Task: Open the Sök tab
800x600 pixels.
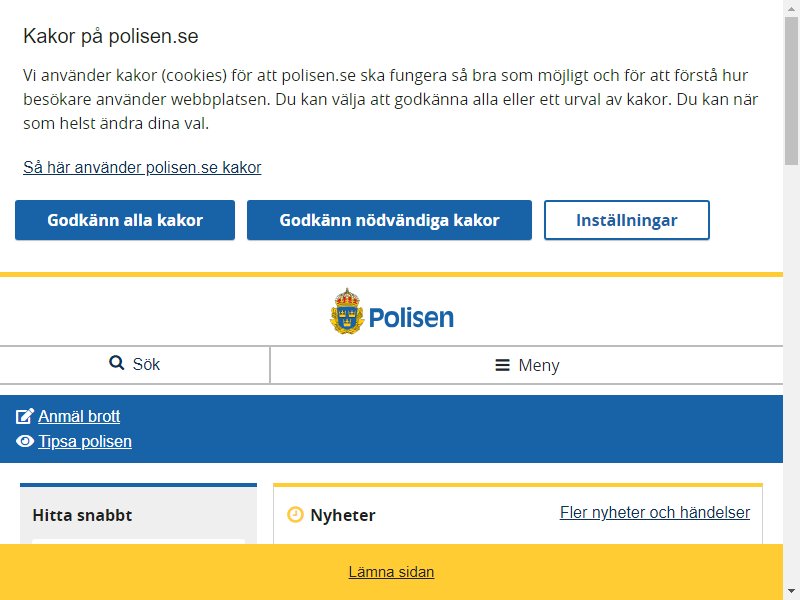Action: [135, 364]
